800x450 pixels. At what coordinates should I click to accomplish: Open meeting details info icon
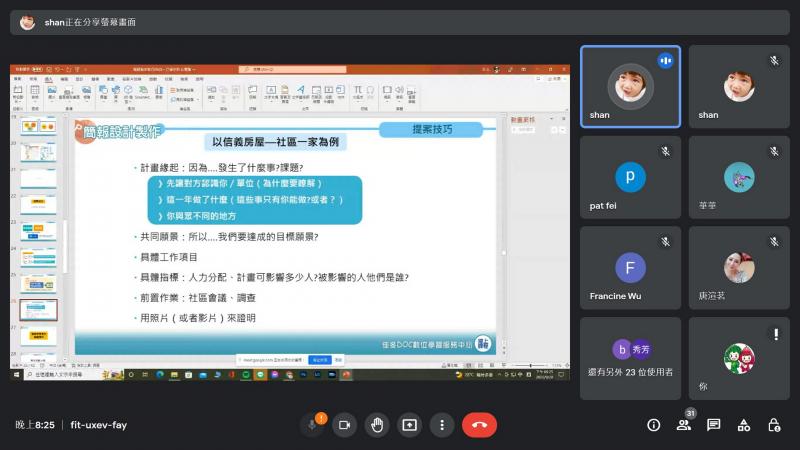[x=654, y=425]
